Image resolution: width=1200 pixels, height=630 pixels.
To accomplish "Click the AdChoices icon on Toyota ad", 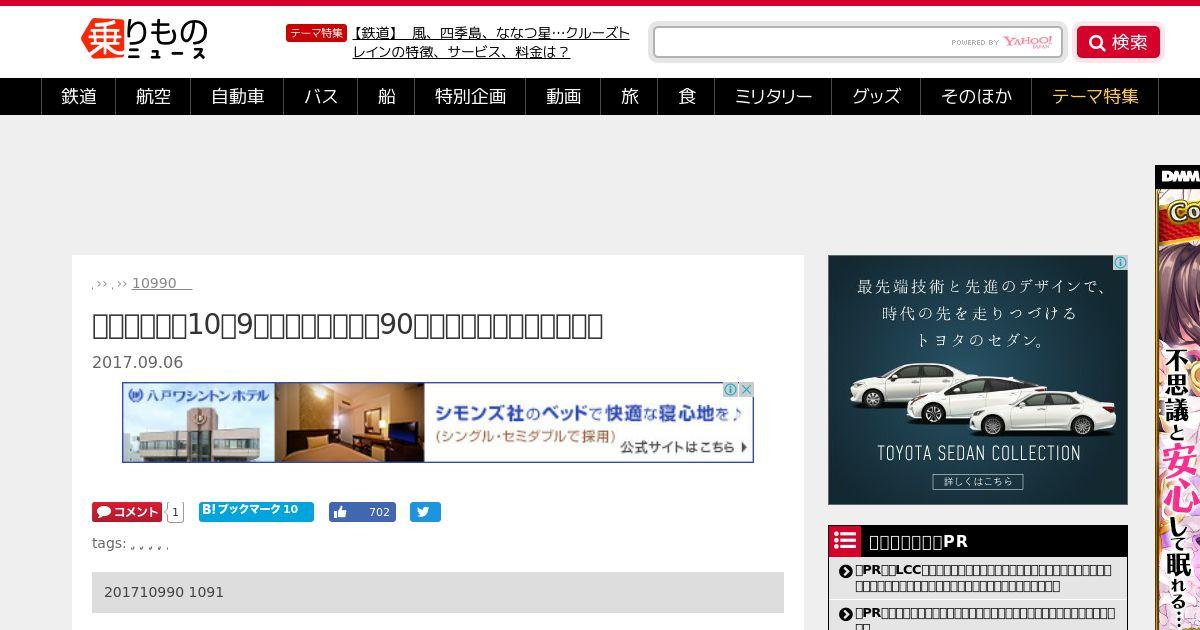I will point(1120,263).
